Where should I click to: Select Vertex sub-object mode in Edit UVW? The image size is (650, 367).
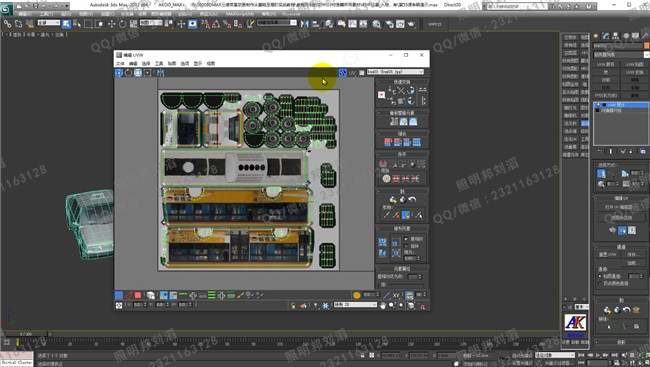pos(119,295)
